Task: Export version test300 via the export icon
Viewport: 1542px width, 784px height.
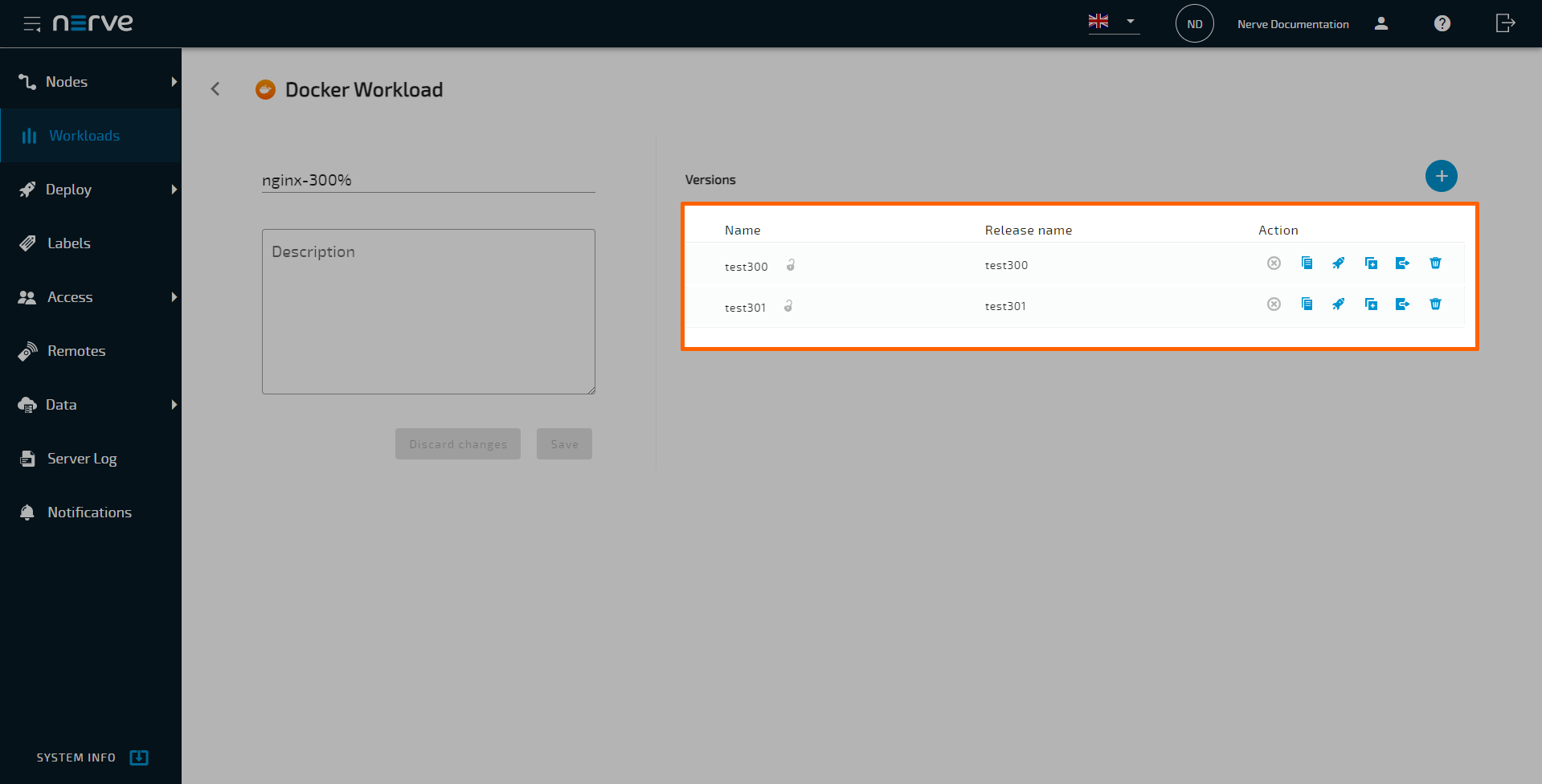Action: coord(1403,263)
